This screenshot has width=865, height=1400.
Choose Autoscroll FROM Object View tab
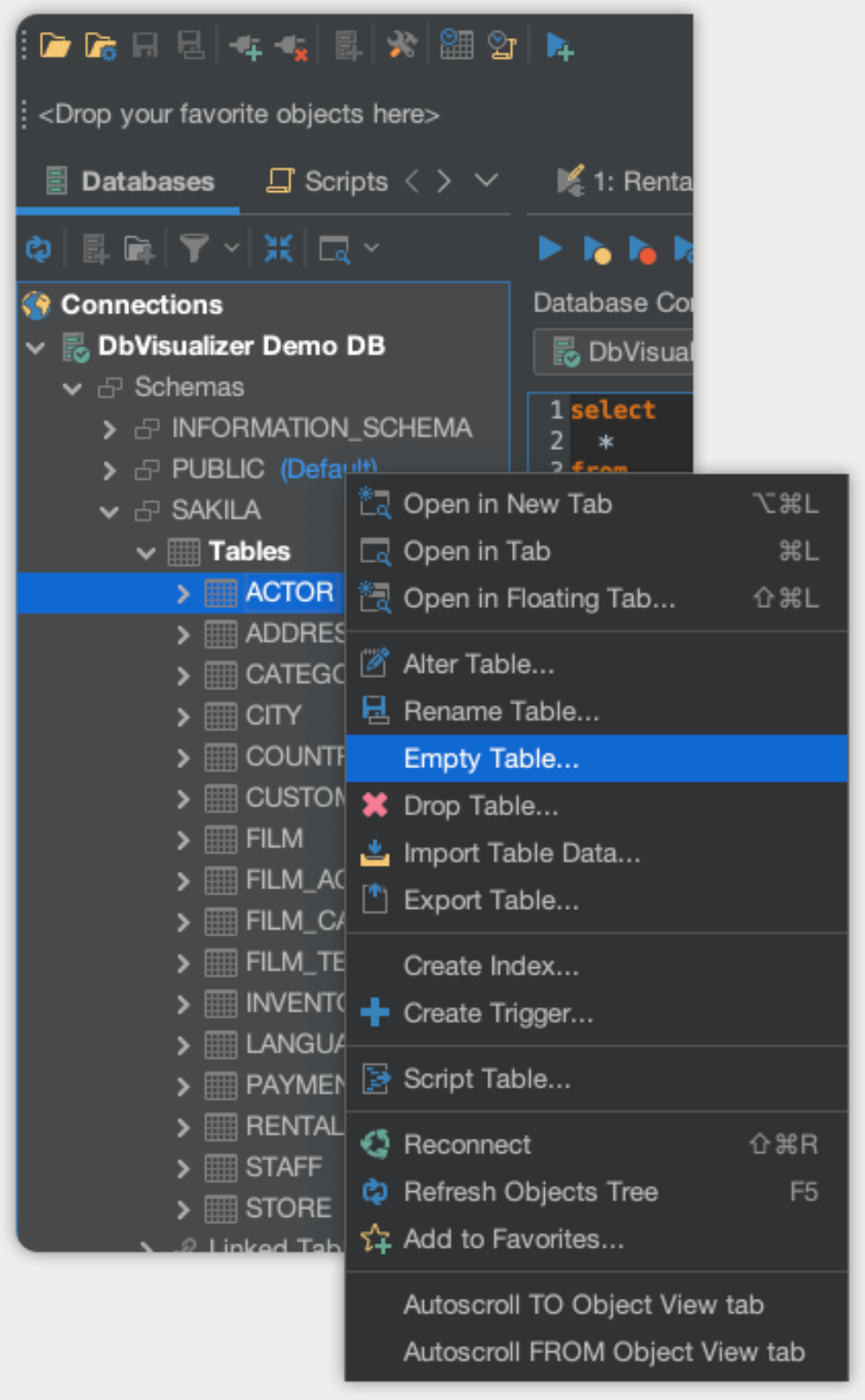click(596, 1352)
